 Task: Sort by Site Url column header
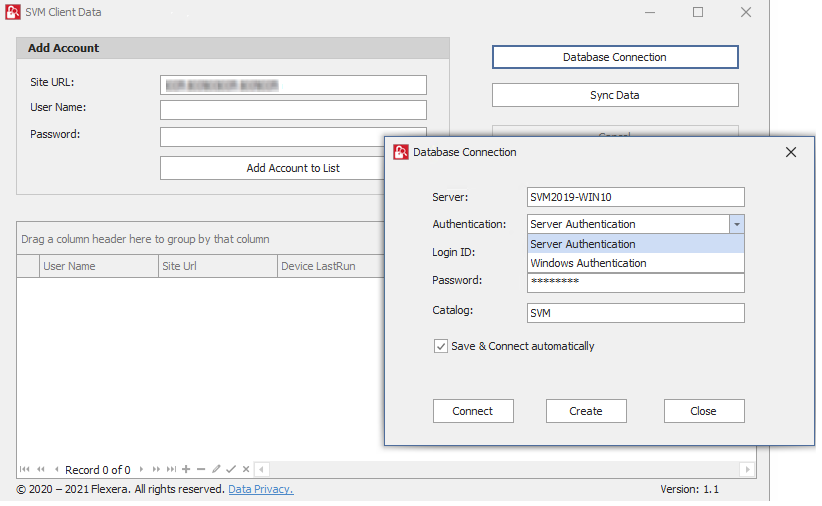click(x=218, y=266)
